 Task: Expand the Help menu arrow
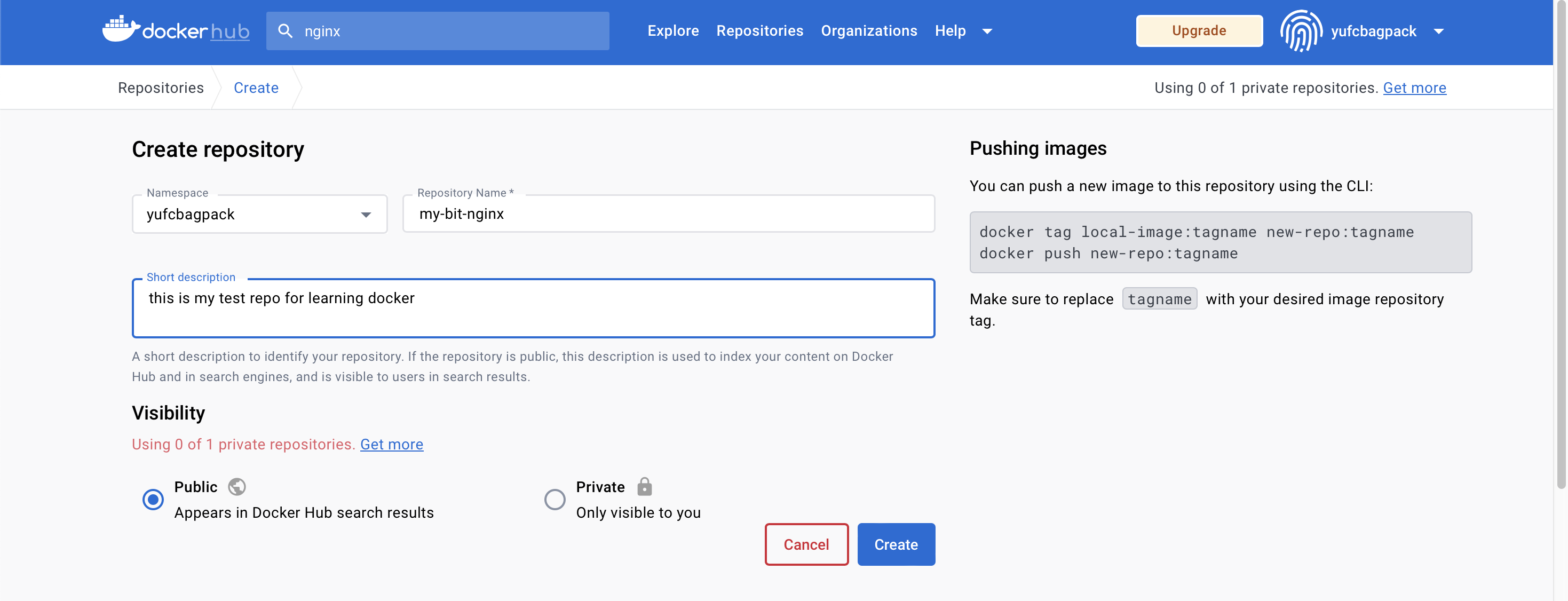click(x=987, y=31)
